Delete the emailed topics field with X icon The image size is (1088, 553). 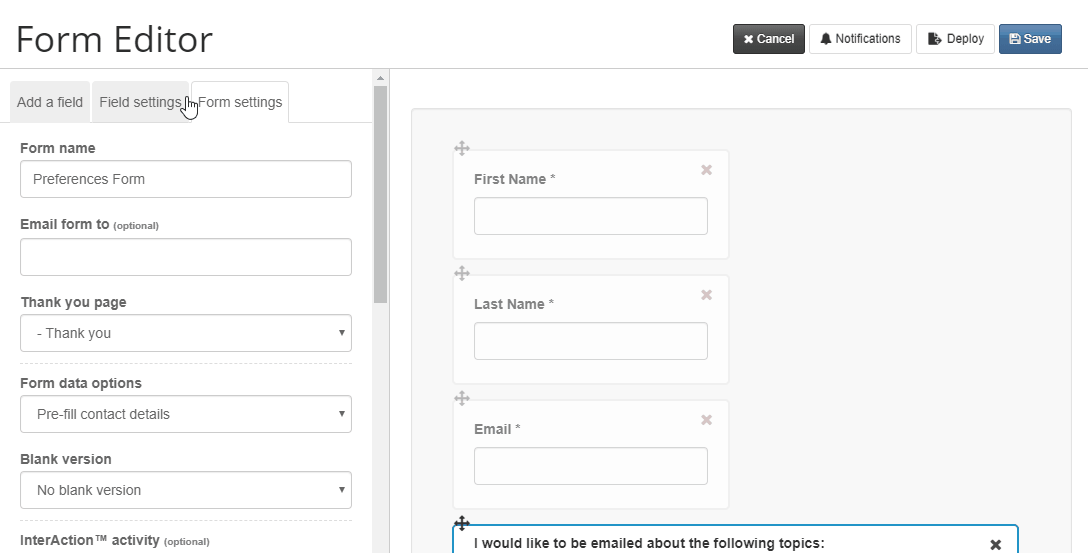[996, 545]
